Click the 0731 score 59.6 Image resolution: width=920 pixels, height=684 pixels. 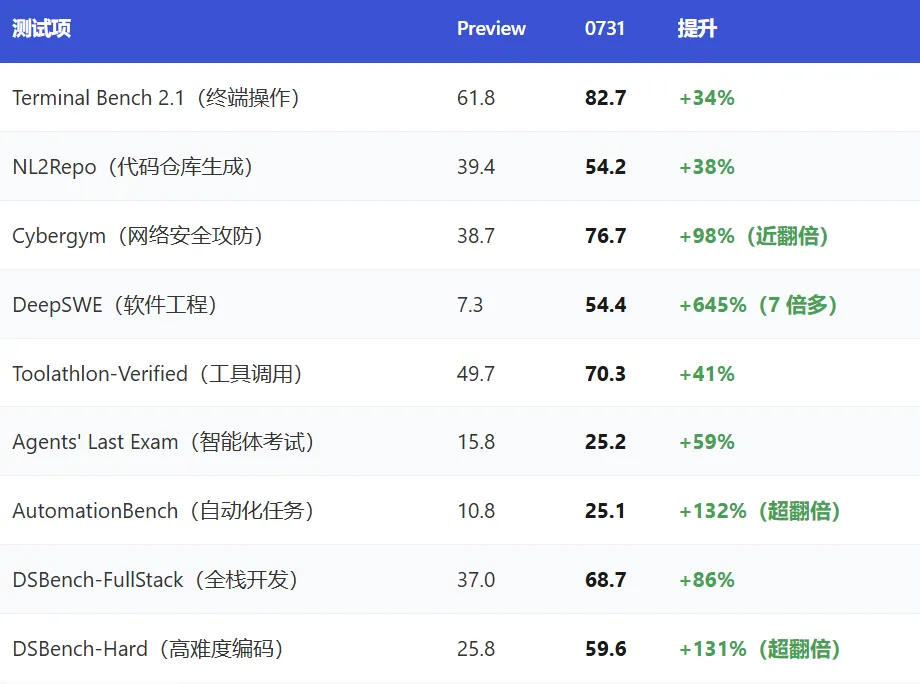(606, 649)
